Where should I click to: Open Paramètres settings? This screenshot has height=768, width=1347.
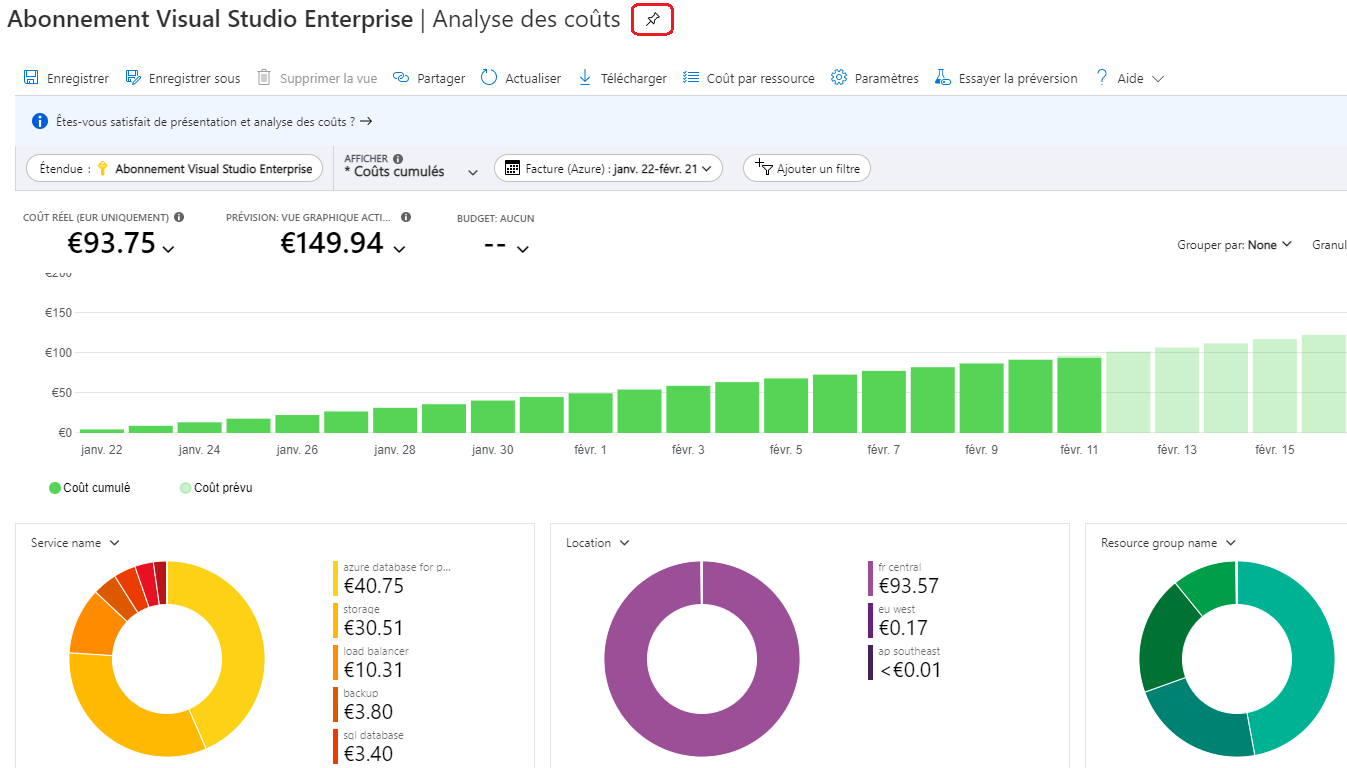tap(875, 78)
